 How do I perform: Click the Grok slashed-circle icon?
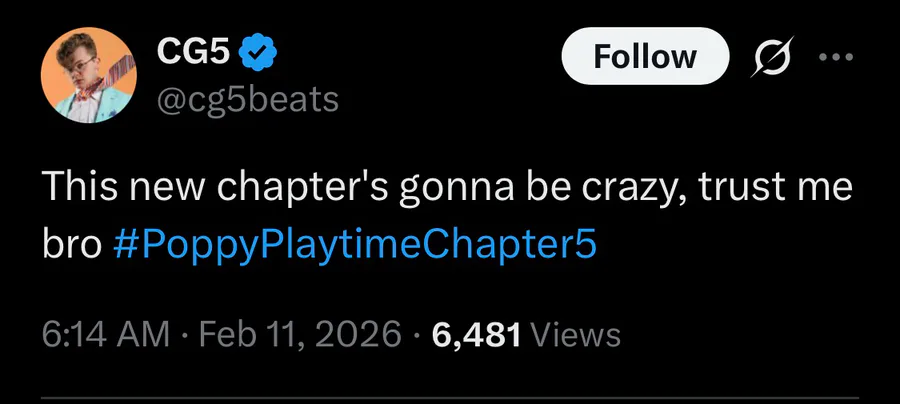click(769, 57)
